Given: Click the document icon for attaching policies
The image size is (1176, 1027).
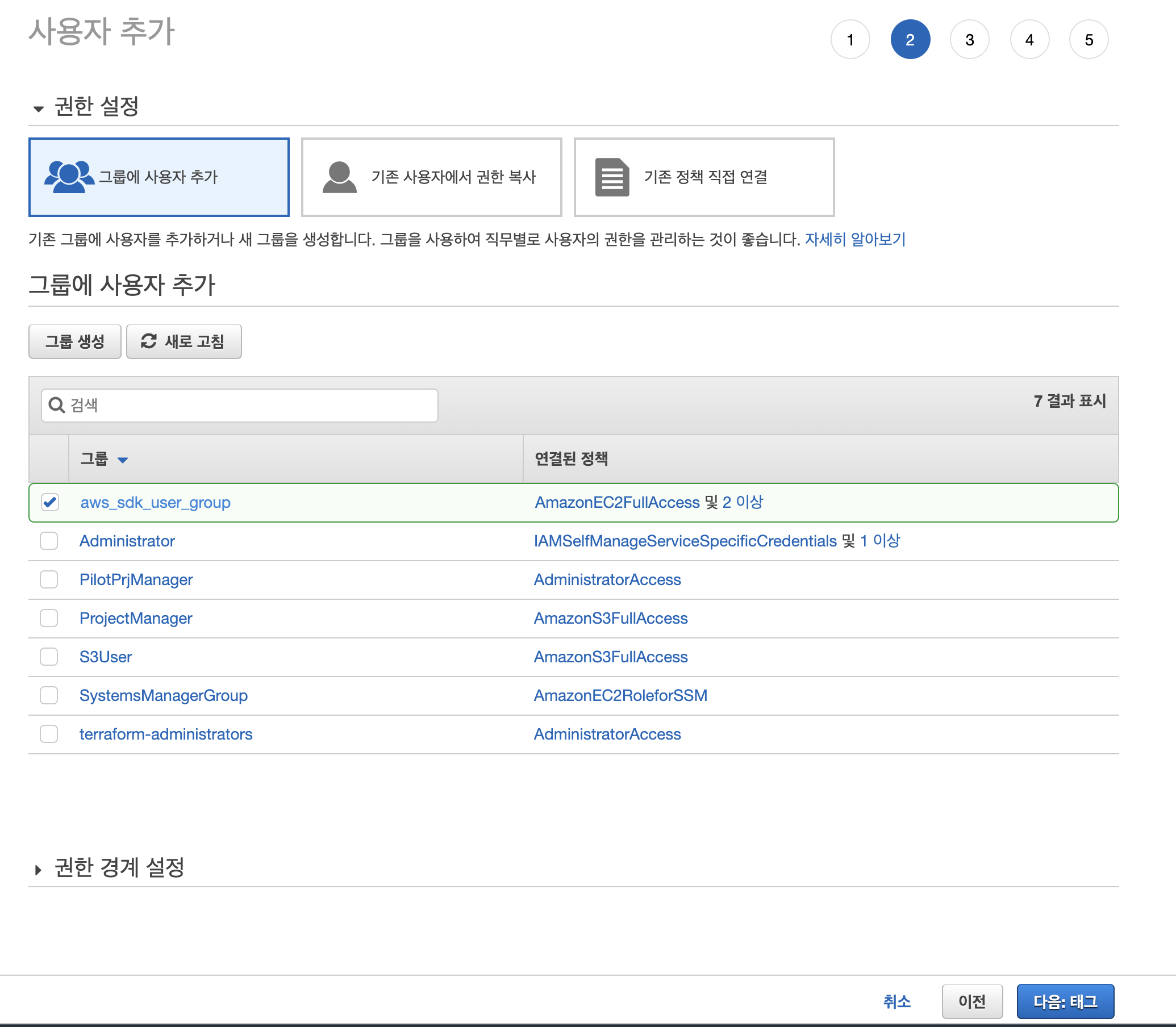Looking at the screenshot, I should [611, 177].
